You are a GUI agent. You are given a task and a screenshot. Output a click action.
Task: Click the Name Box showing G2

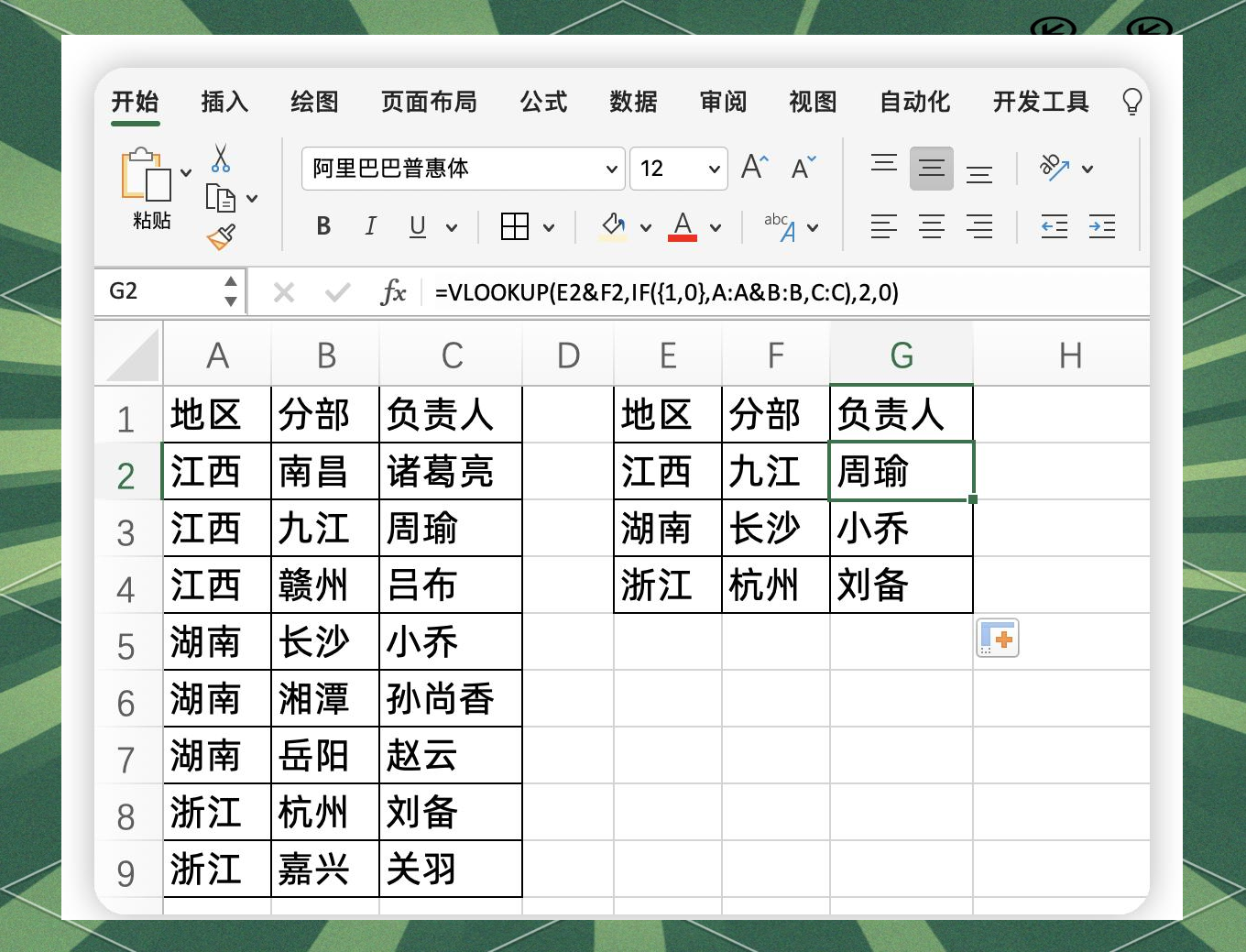coord(169,291)
